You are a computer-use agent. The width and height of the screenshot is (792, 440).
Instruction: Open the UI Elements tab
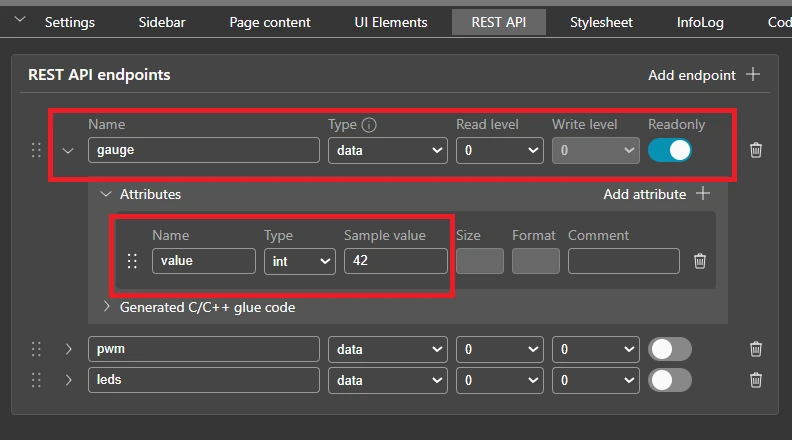391,22
